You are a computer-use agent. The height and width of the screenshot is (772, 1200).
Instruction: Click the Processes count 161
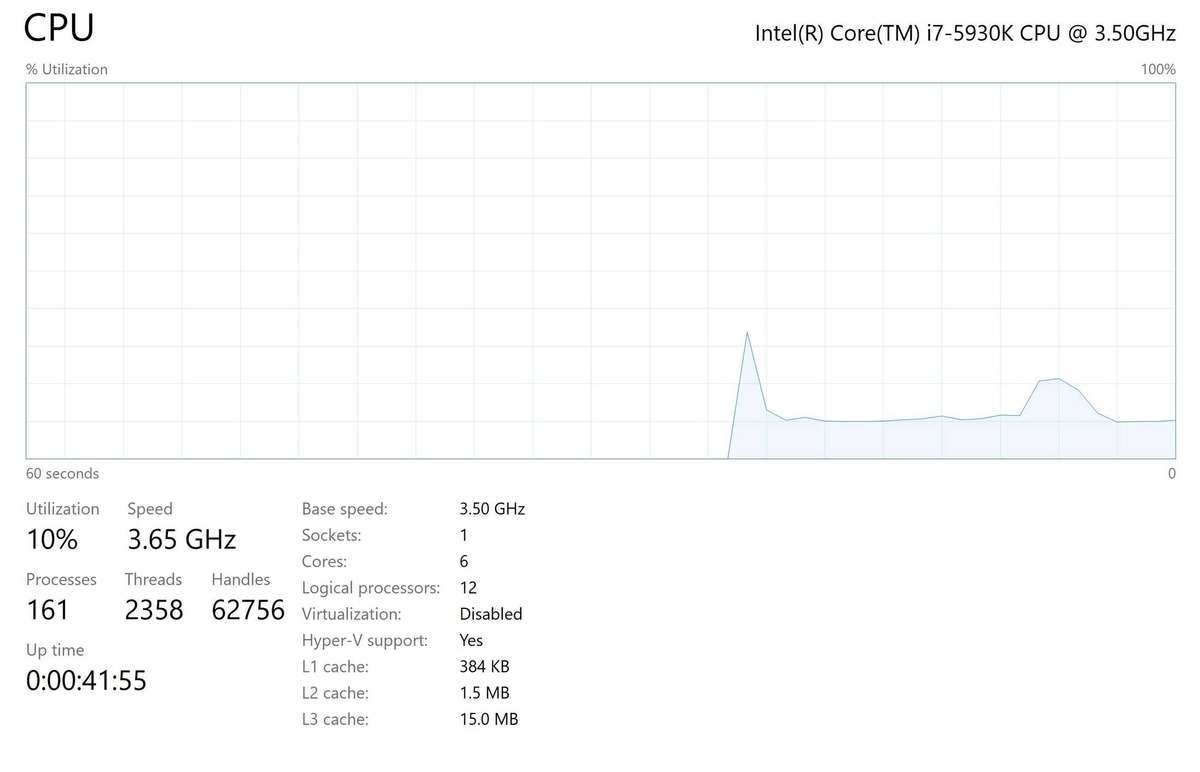pyautogui.click(x=48, y=610)
